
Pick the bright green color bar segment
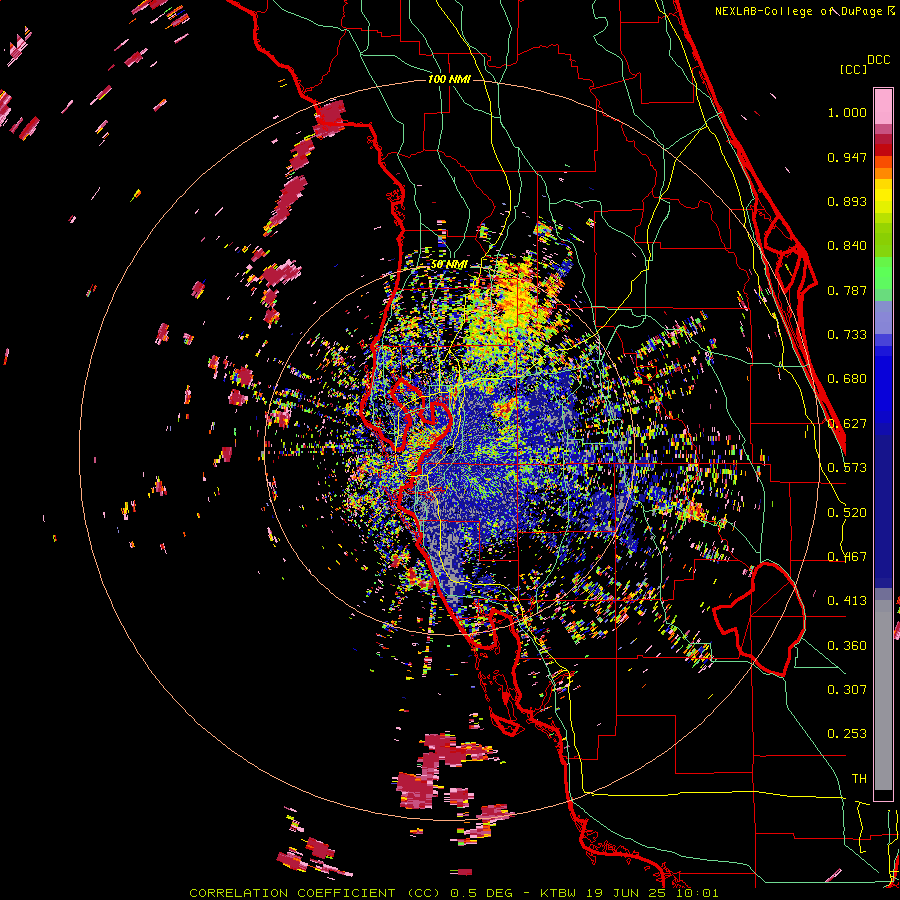point(883,274)
